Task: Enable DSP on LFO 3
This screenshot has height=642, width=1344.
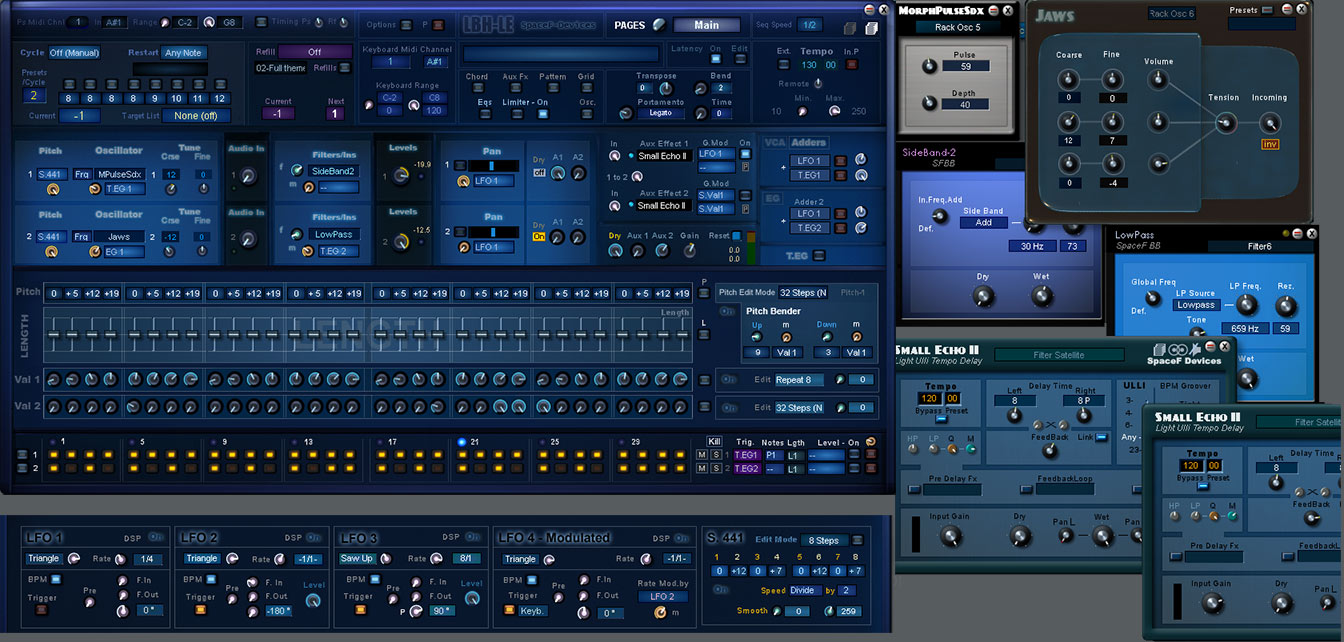Action: pyautogui.click(x=472, y=537)
